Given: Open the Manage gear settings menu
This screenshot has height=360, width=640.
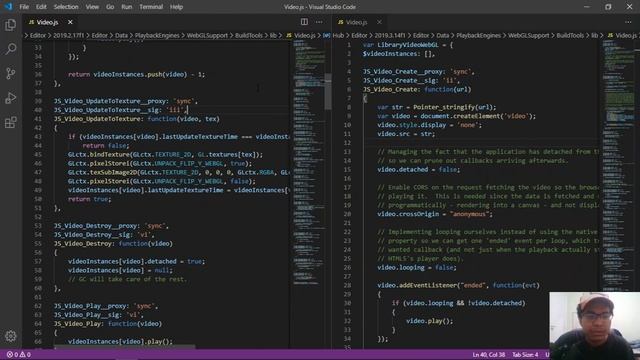Looking at the screenshot, I should tap(11, 336).
